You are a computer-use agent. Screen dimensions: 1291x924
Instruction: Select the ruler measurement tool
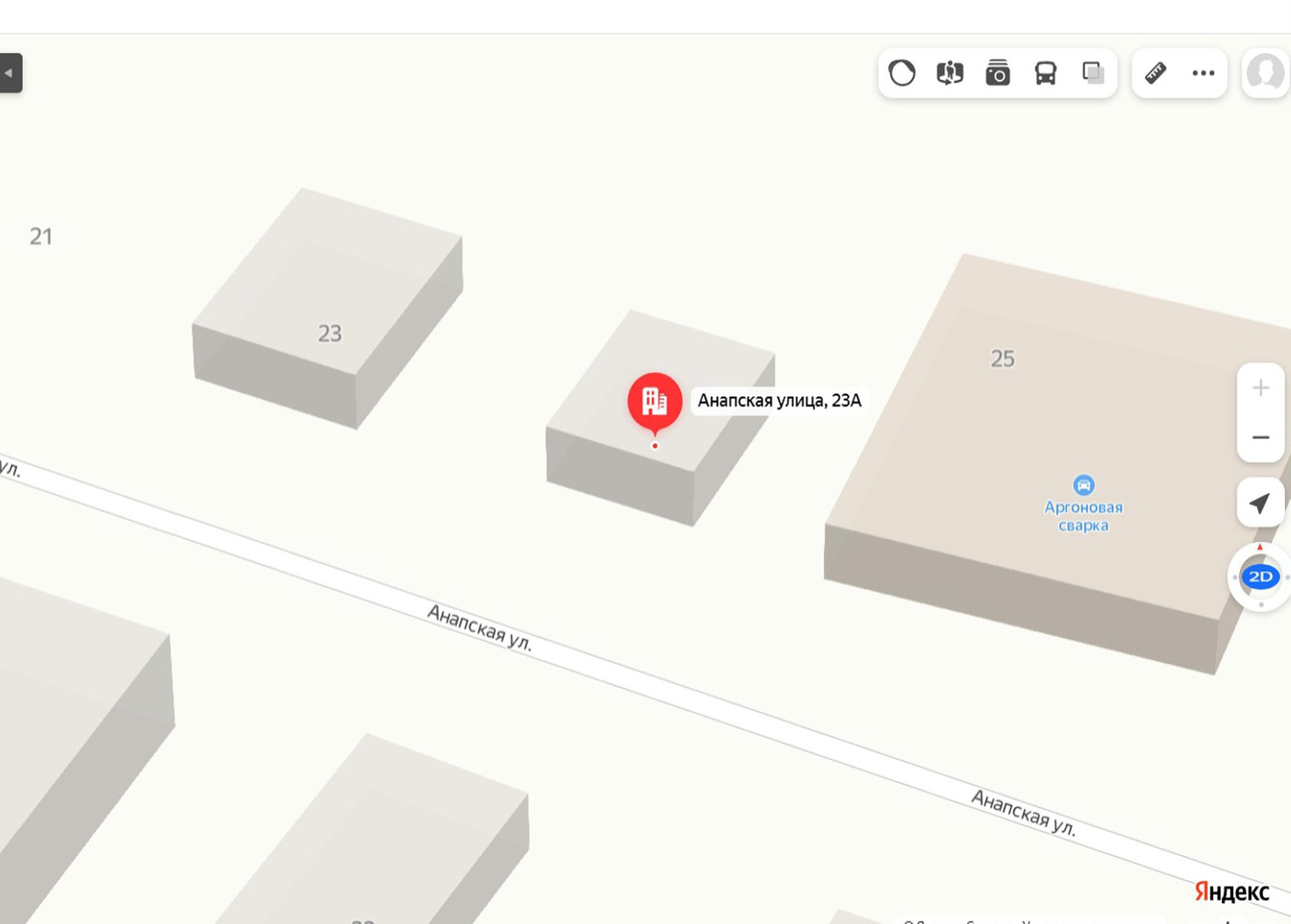(1155, 73)
